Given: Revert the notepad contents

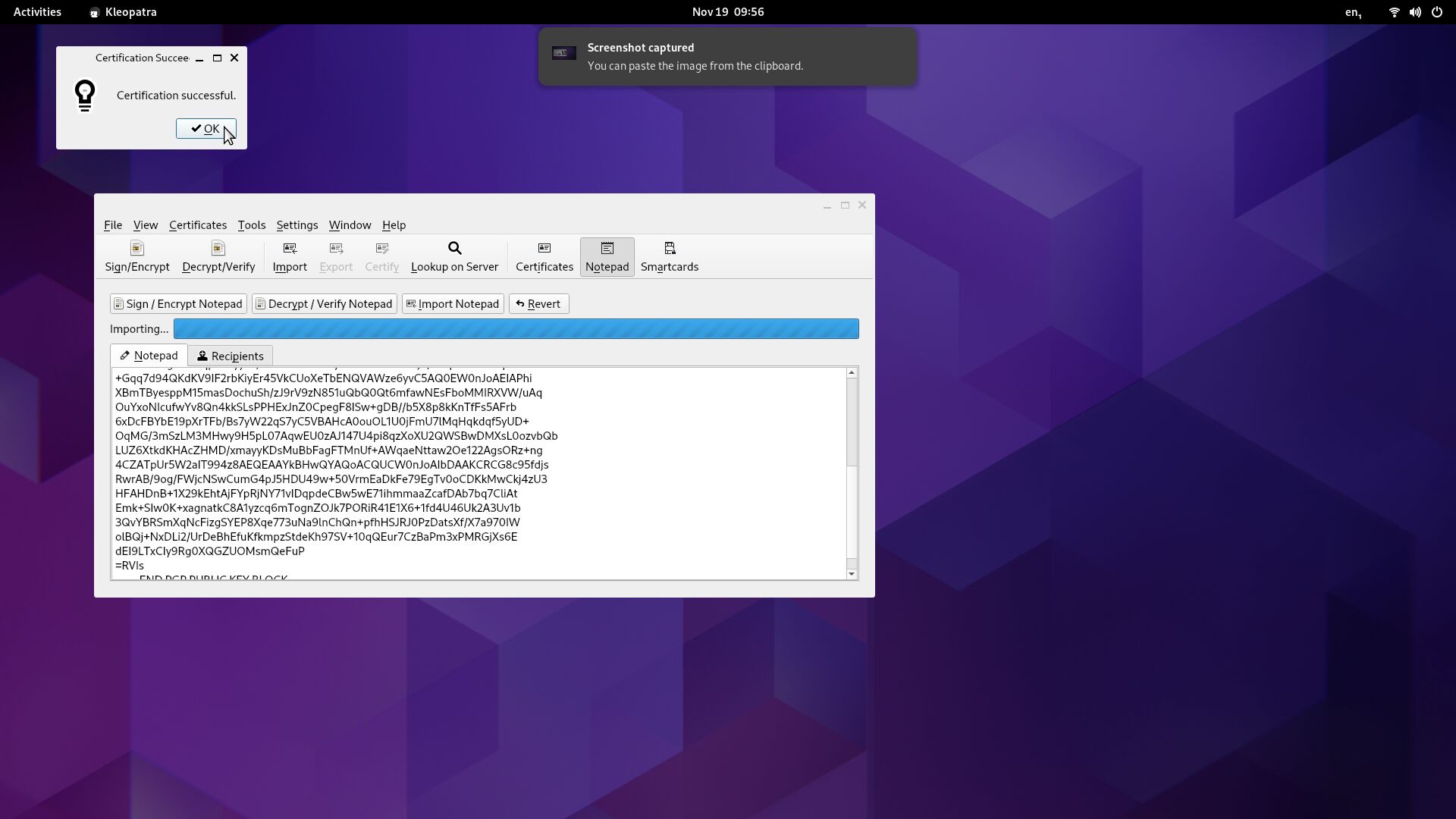Looking at the screenshot, I should 538,304.
